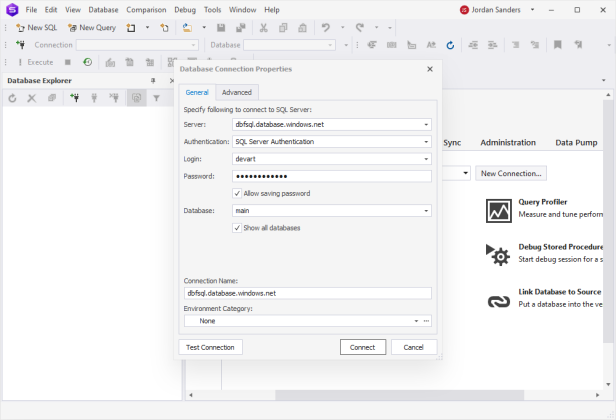Image resolution: width=616 pixels, height=420 pixels.
Task: Click the Query Profiler icon
Action: click(x=499, y=210)
